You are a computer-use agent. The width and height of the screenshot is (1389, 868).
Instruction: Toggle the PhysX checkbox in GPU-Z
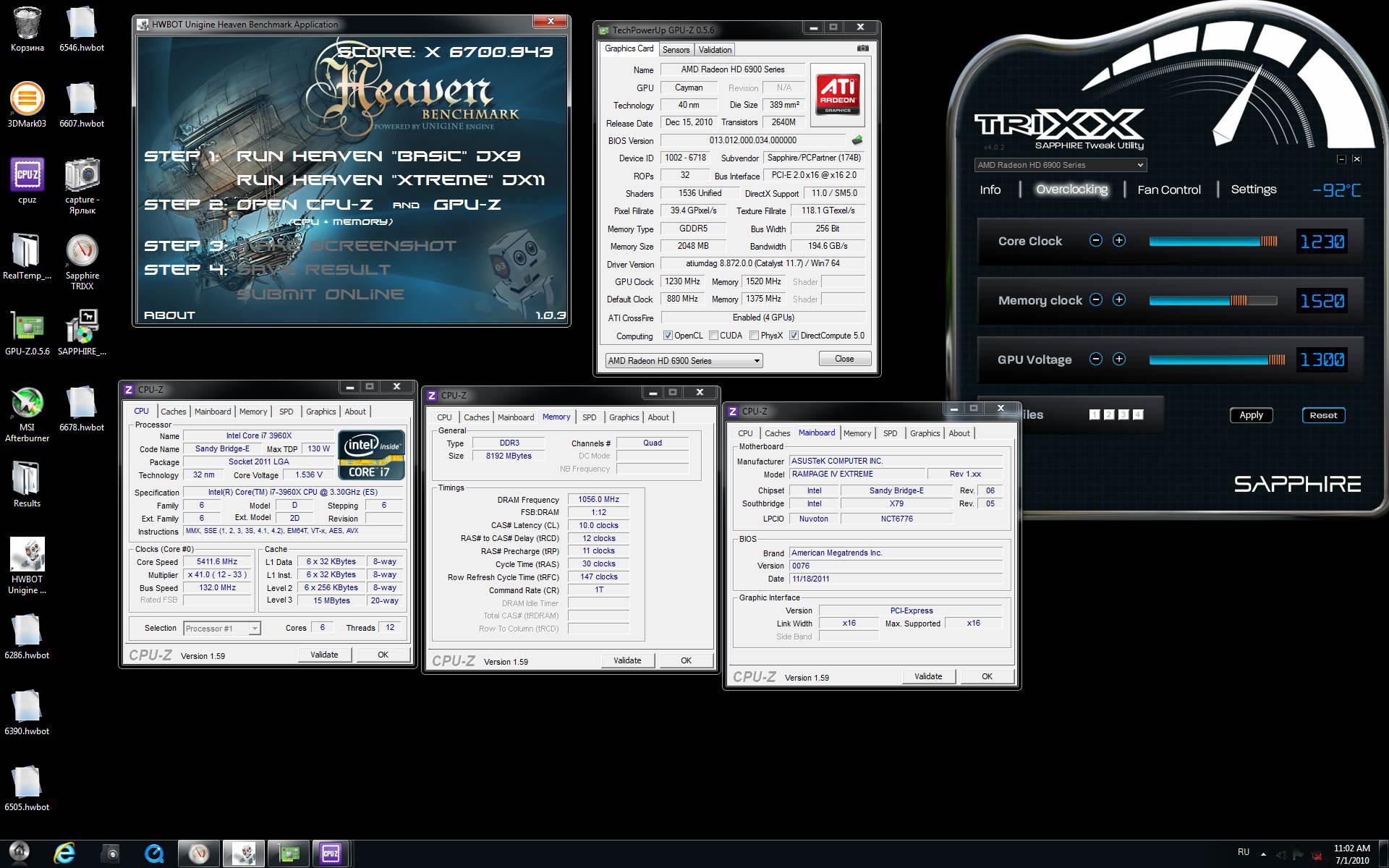(x=754, y=336)
